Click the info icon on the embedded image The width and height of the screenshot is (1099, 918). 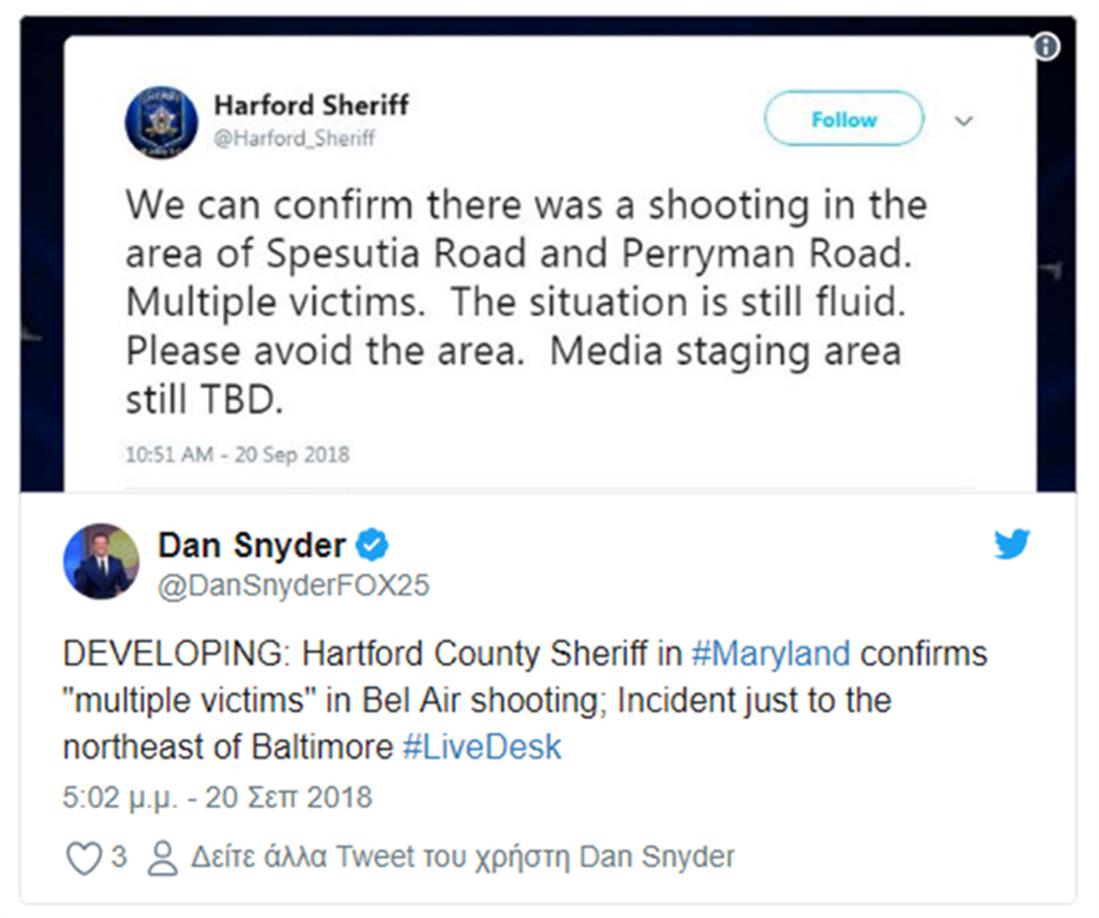[1046, 47]
